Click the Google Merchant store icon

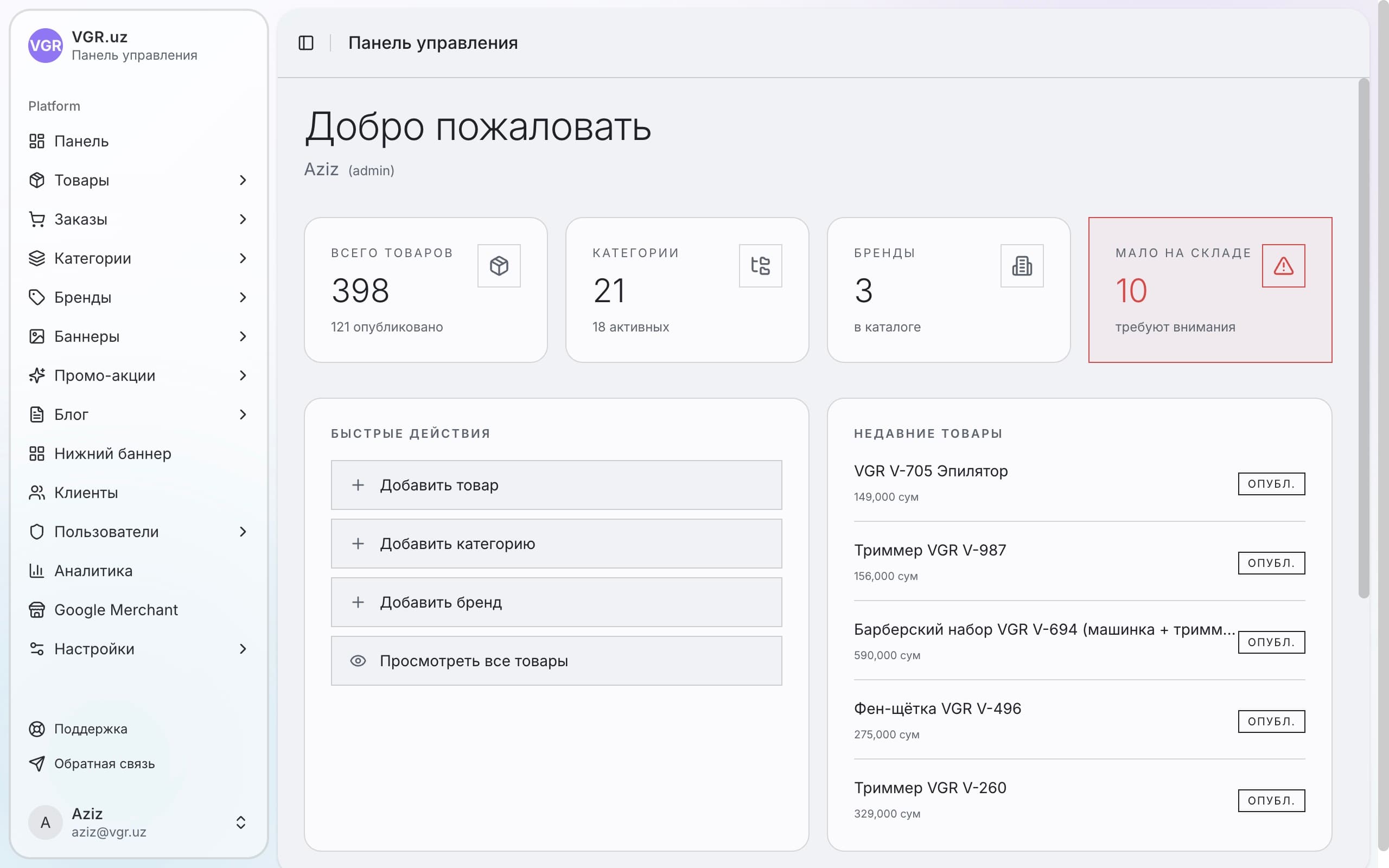point(37,610)
